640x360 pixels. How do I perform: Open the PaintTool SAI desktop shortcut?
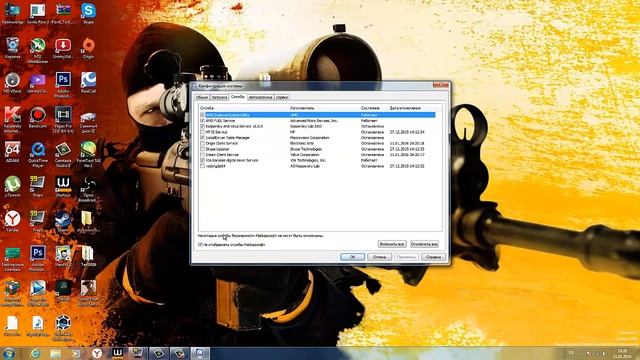(88, 154)
